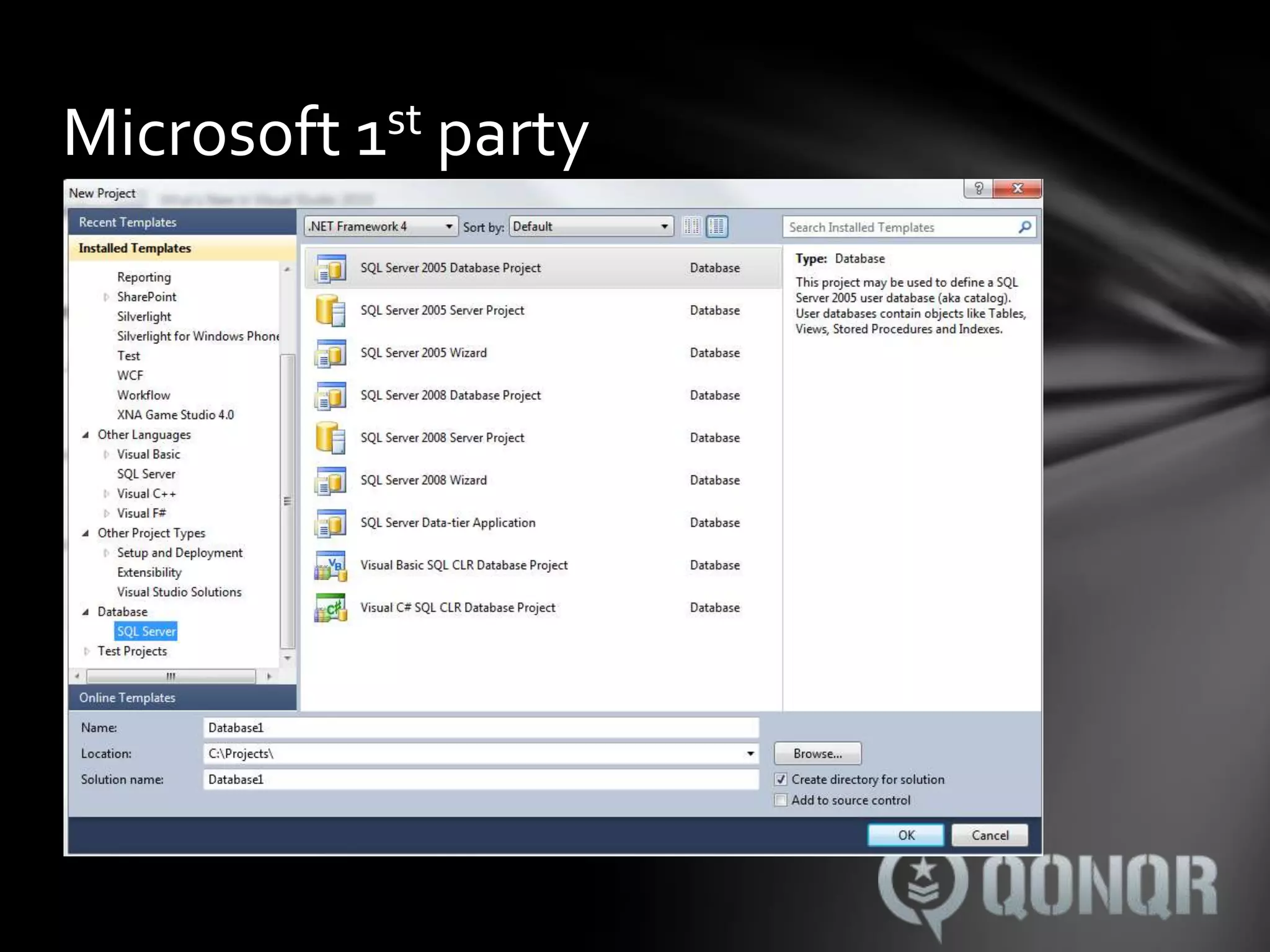This screenshot has width=1270, height=952.
Task: Click the OK button
Action: coord(906,835)
